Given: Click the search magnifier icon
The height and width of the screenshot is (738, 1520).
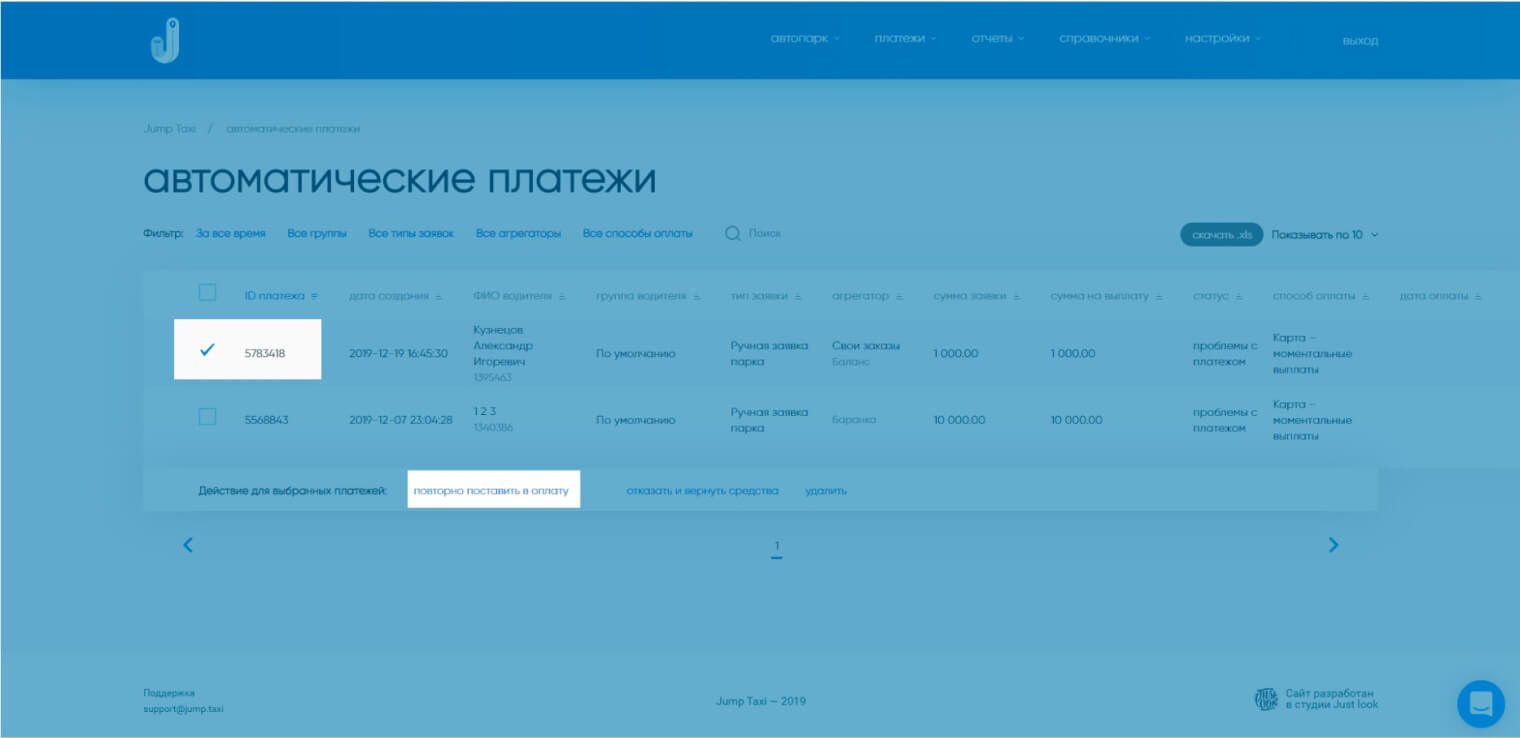Looking at the screenshot, I should click(733, 233).
